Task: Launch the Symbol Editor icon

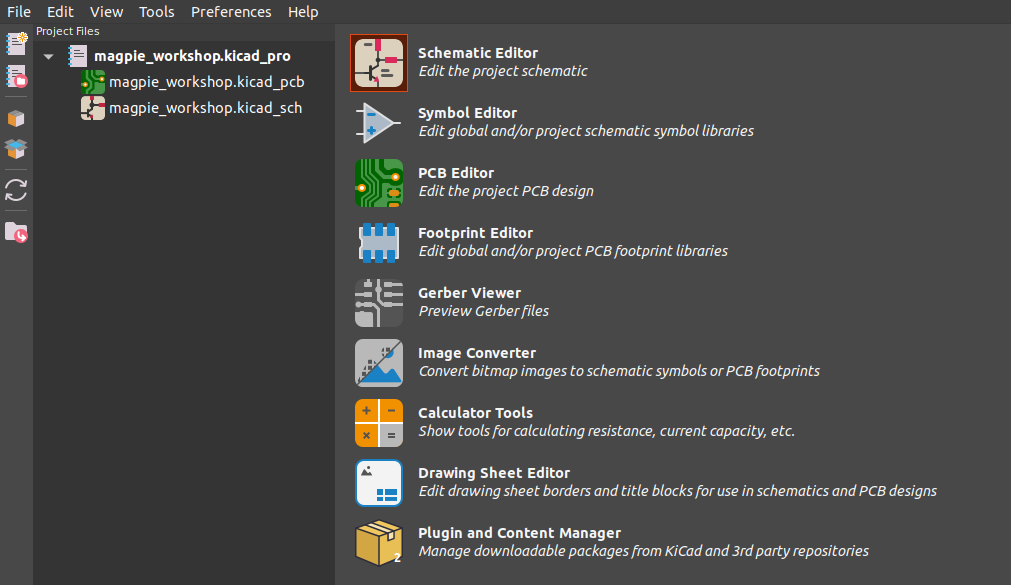Action: (379, 123)
